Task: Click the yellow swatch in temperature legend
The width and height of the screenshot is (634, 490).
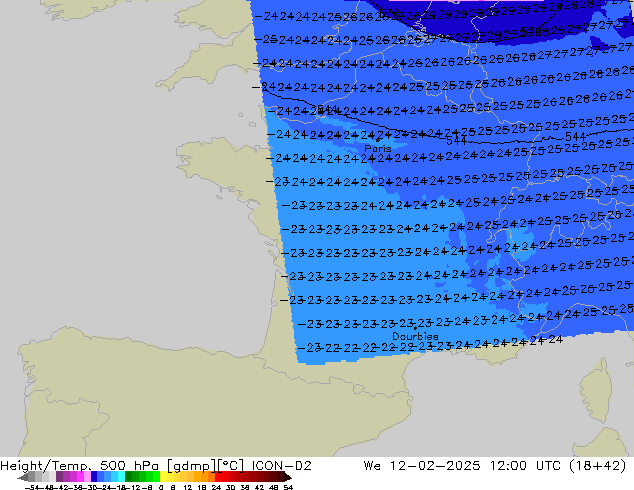Action: pyautogui.click(x=163, y=476)
